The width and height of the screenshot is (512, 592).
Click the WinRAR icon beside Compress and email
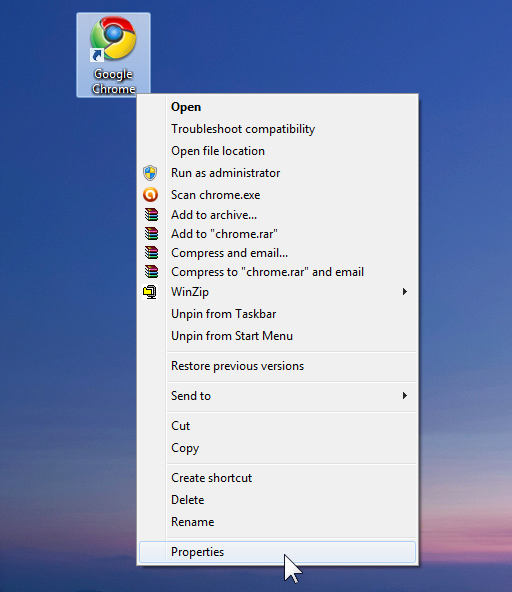[151, 253]
